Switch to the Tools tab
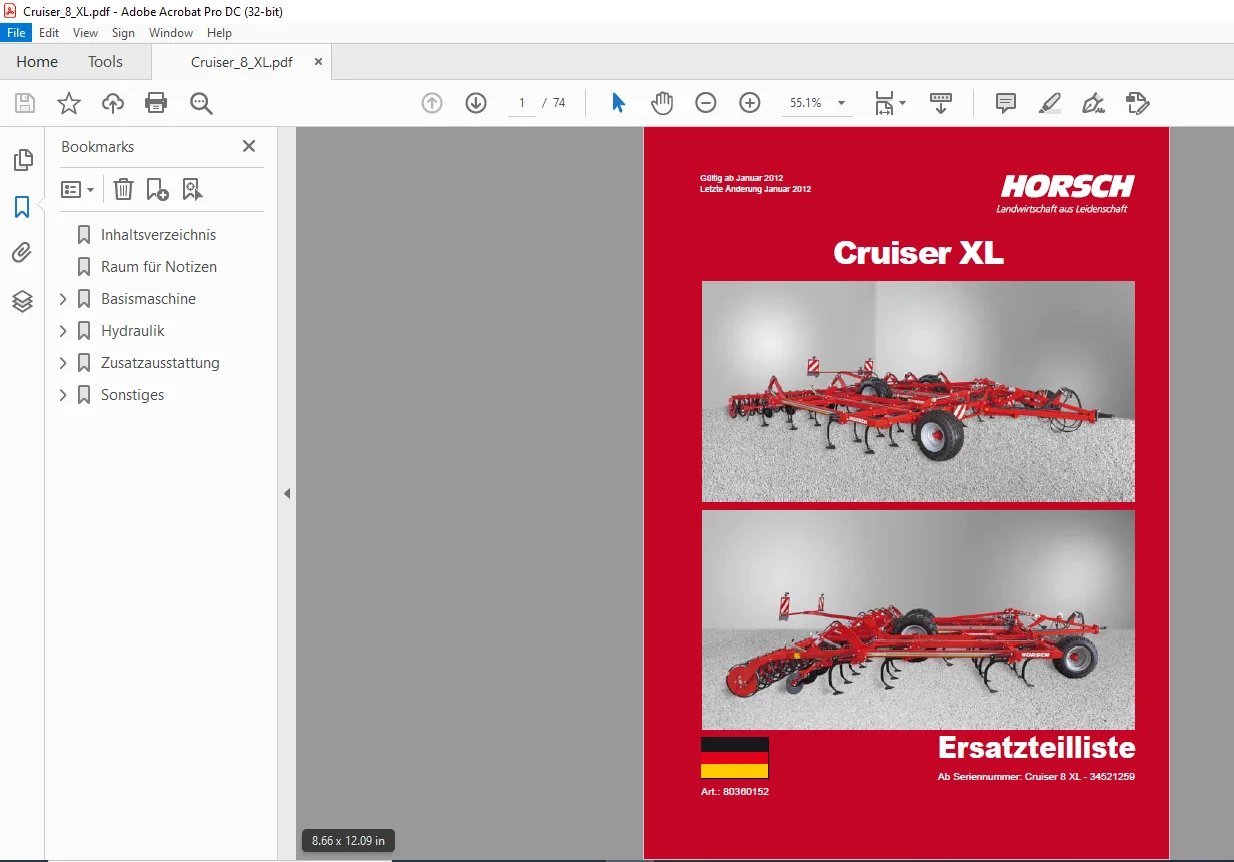Image resolution: width=1234 pixels, height=862 pixels. tap(105, 62)
